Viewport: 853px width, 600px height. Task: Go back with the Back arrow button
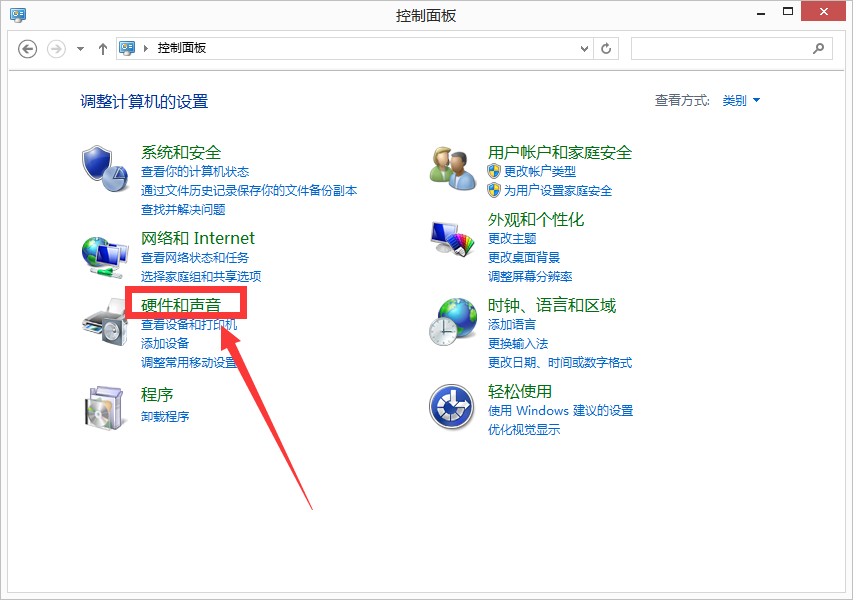(28, 49)
